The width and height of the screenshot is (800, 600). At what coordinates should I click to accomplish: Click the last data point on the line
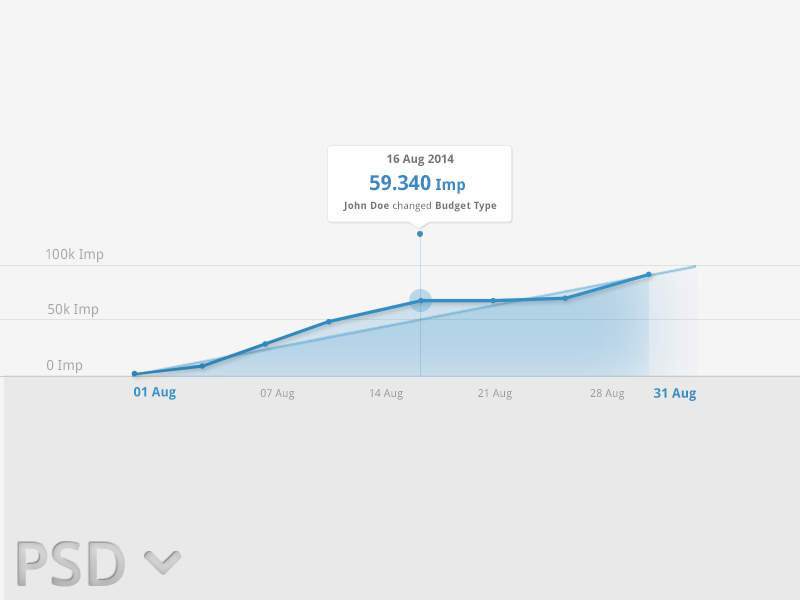pyautogui.click(x=649, y=274)
